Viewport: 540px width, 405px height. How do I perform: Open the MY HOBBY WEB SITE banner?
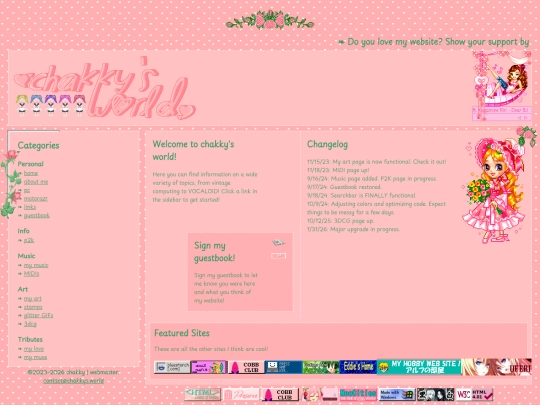419,367
